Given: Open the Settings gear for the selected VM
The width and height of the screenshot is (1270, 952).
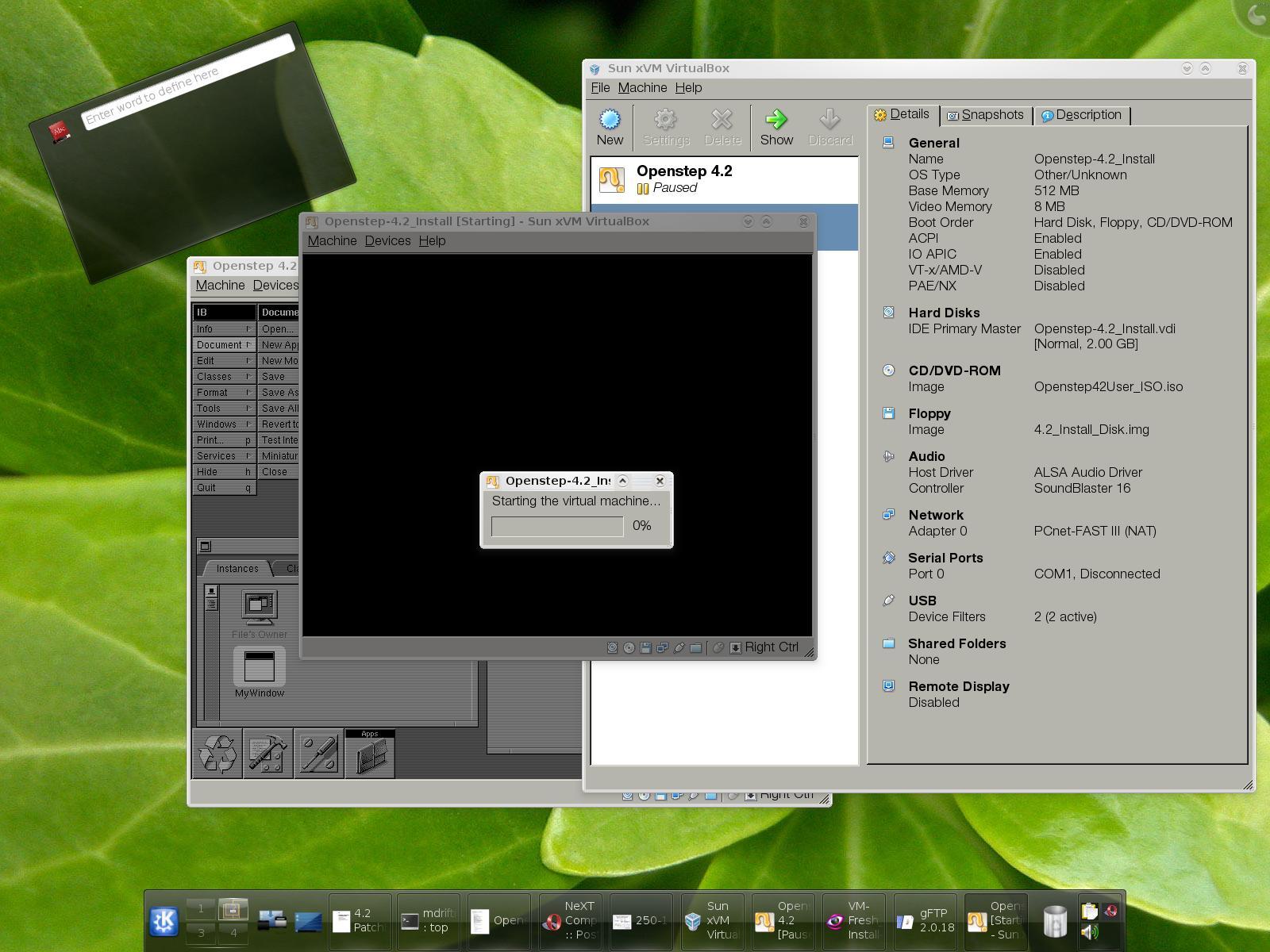Looking at the screenshot, I should coord(665,125).
